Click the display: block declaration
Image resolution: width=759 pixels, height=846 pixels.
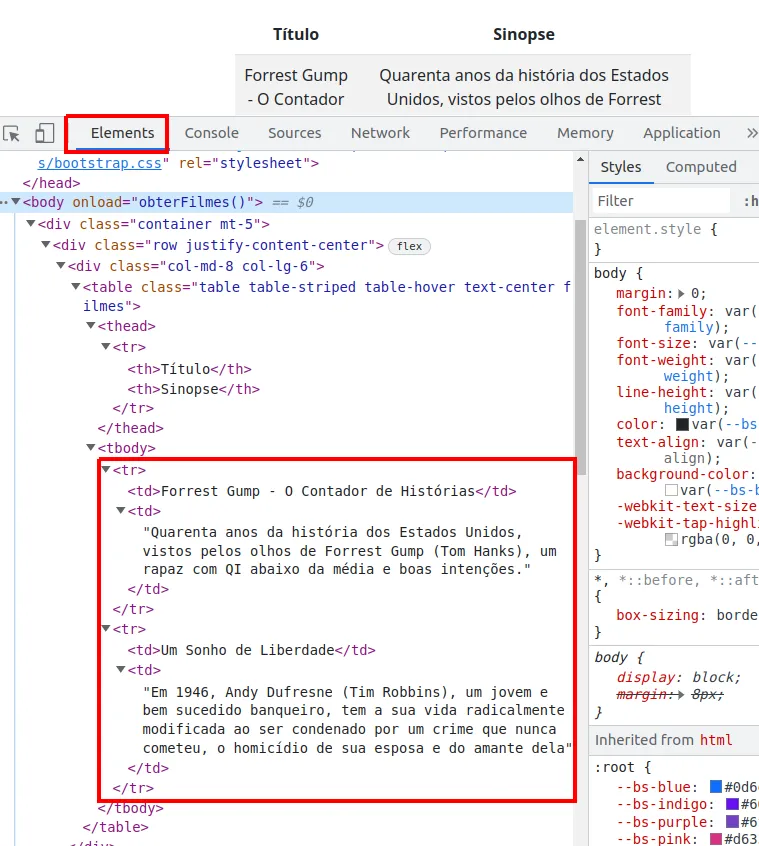[679, 677]
